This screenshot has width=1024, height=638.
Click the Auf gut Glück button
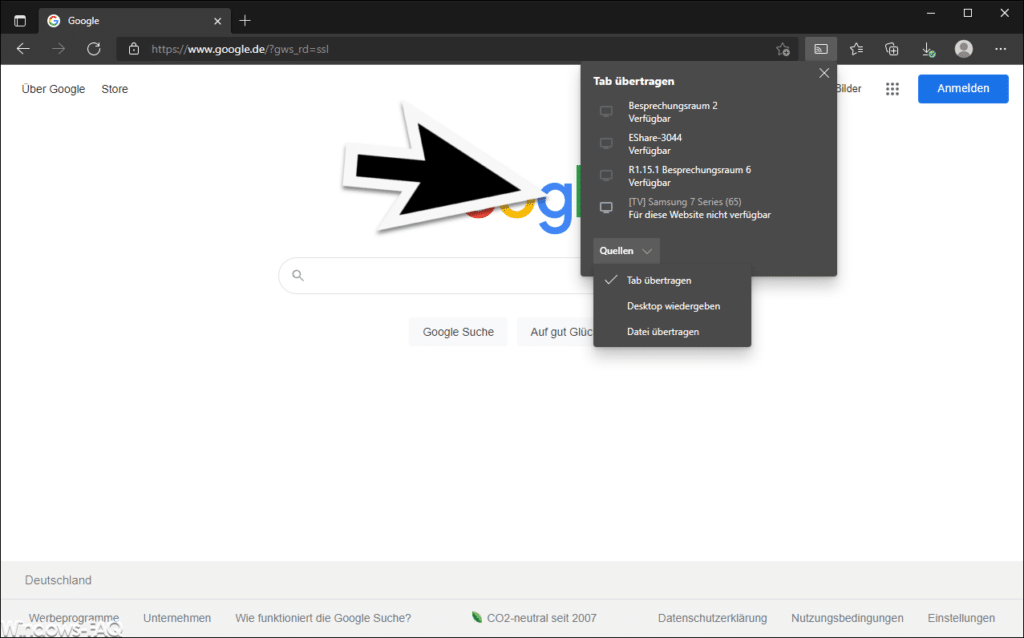tap(556, 332)
